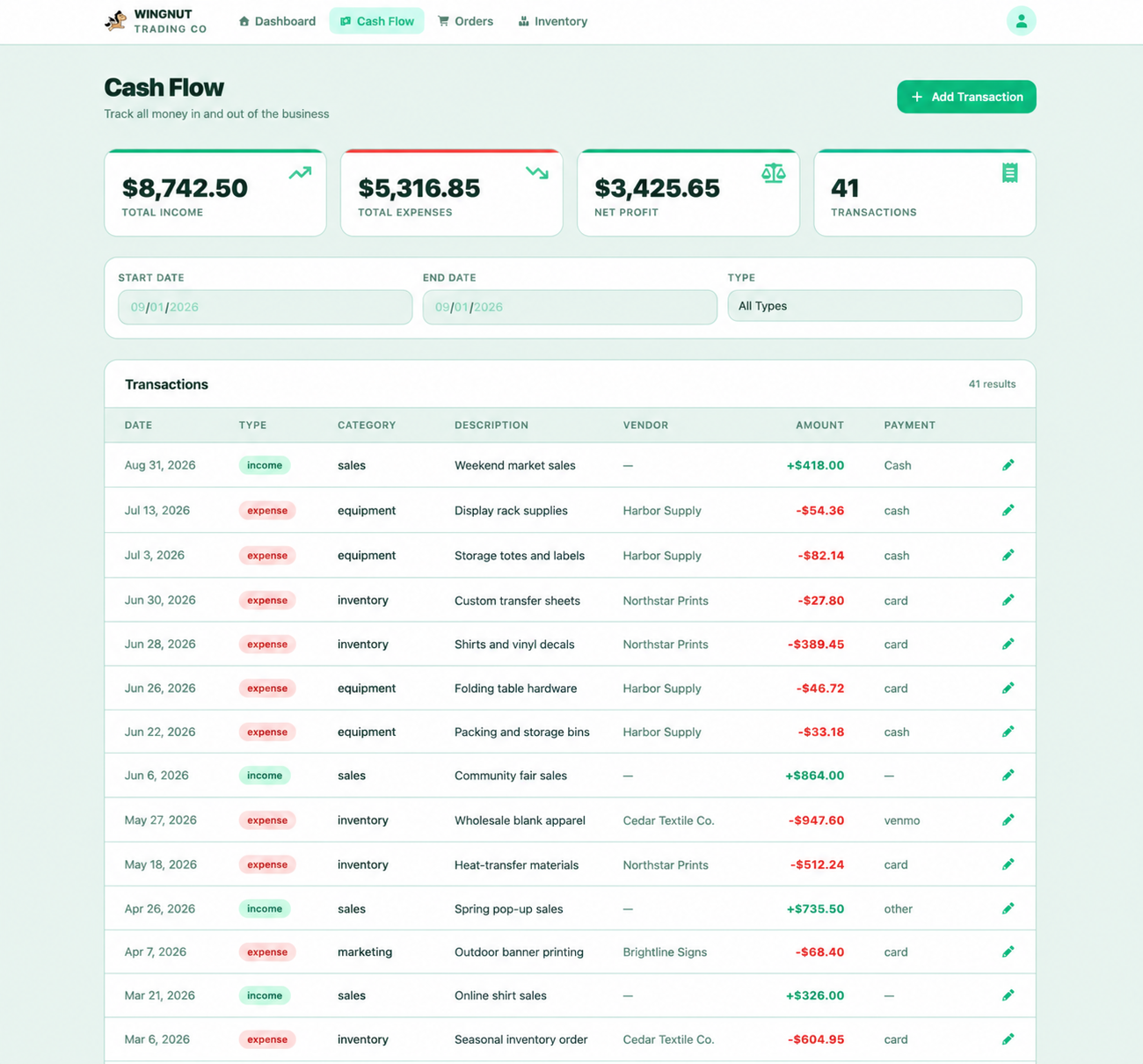Edit the Wholesale blank apparel transaction
Viewport: 1143px width, 1064px height.
pos(1008,820)
